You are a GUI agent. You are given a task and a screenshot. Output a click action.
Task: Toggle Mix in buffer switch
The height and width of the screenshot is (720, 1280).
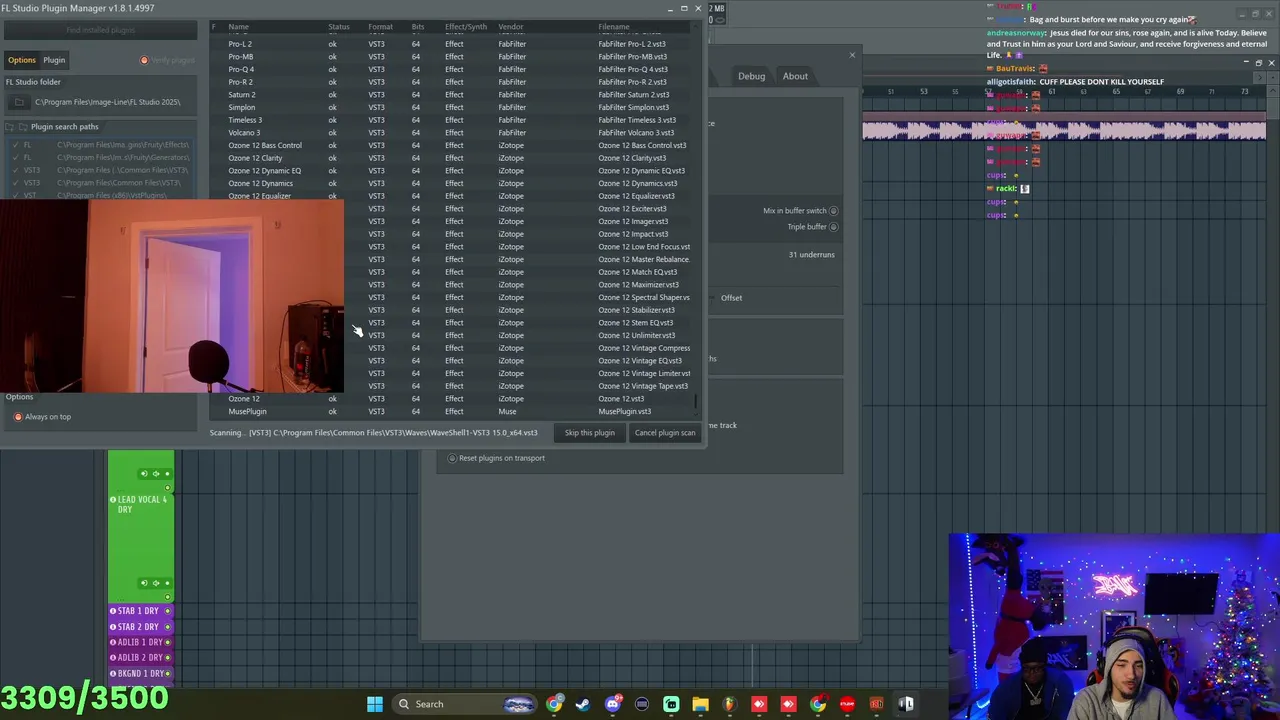(833, 211)
